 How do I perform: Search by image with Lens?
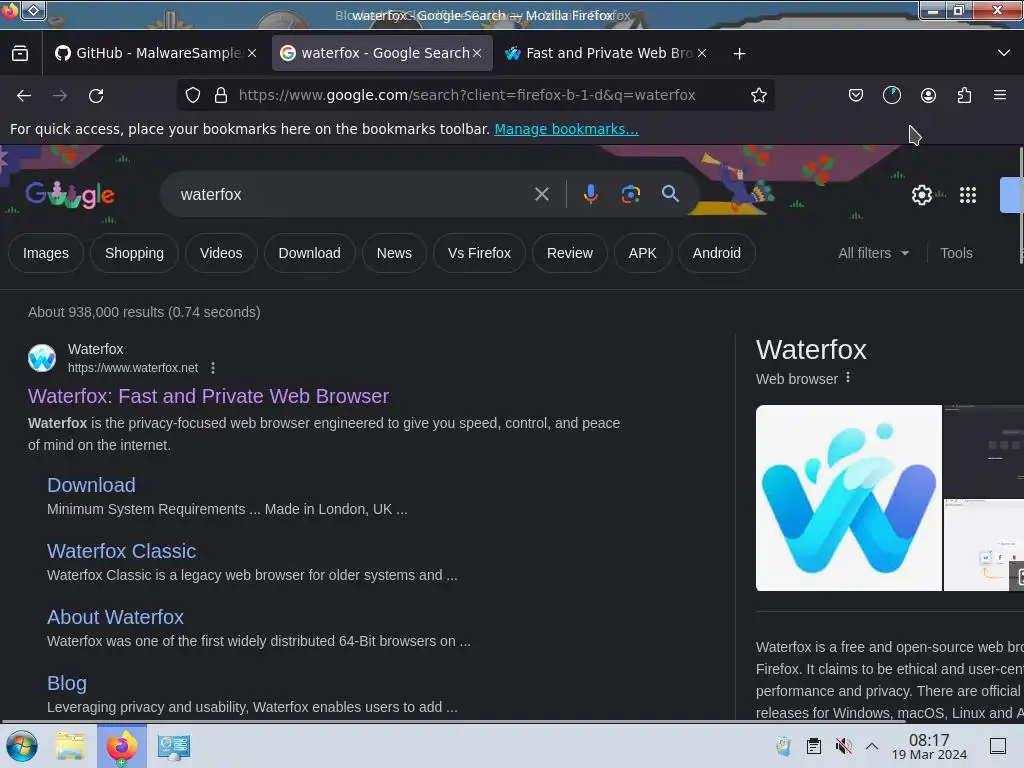(x=630, y=194)
